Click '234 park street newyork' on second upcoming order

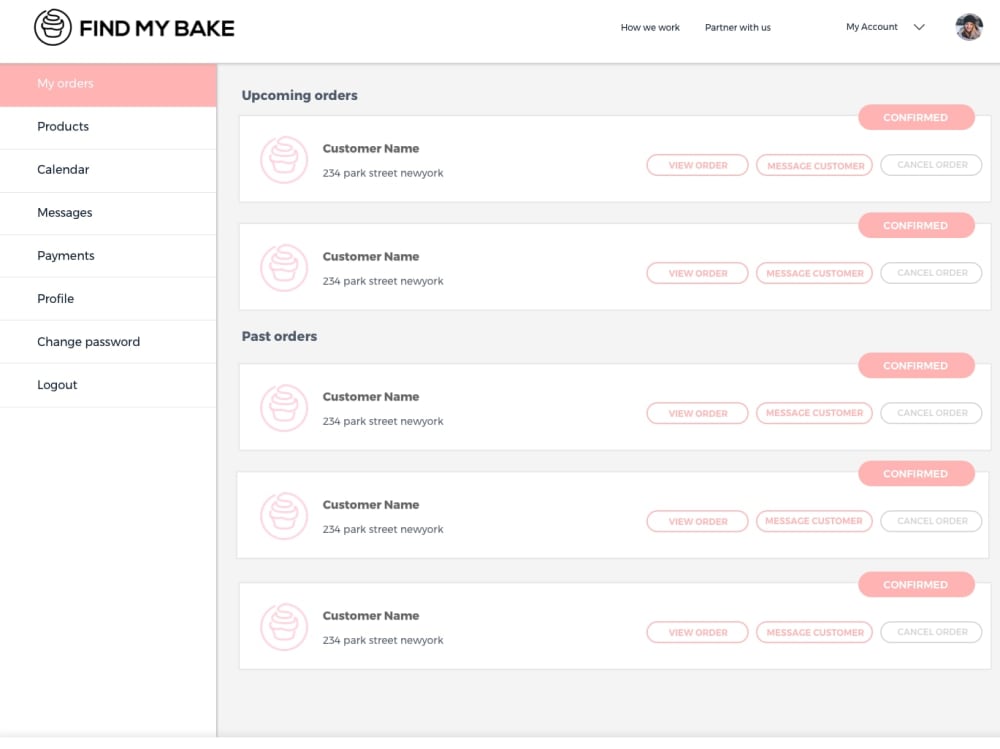tap(383, 281)
